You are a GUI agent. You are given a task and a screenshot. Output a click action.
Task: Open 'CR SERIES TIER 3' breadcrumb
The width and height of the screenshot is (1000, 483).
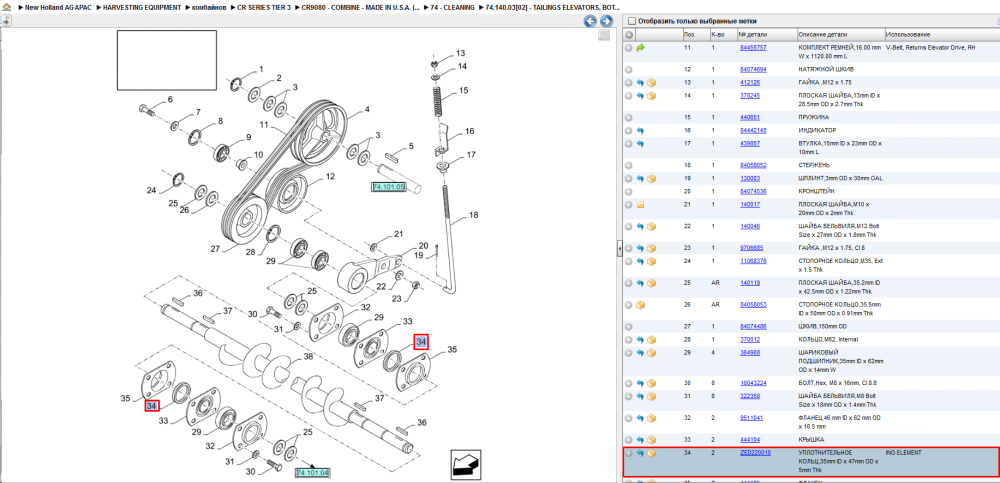[x=263, y=7]
